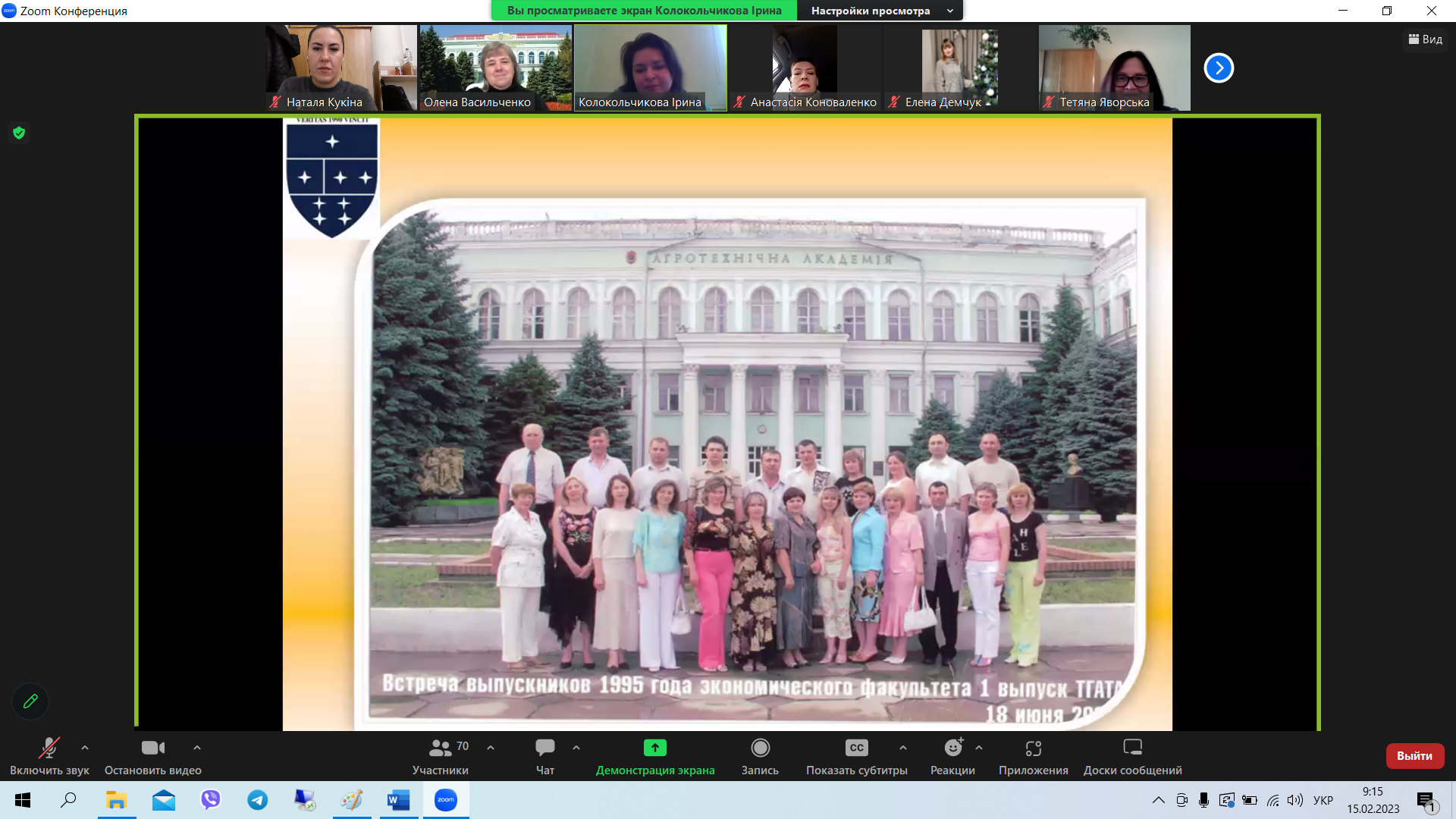This screenshot has height=819, width=1456.
Task: Open the Вид view menu
Action: (1425, 39)
